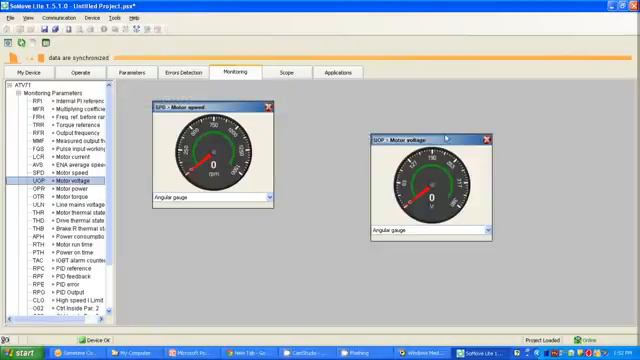Click the green refresh arrows icon
This screenshot has height=360, width=640.
(x=21, y=42)
